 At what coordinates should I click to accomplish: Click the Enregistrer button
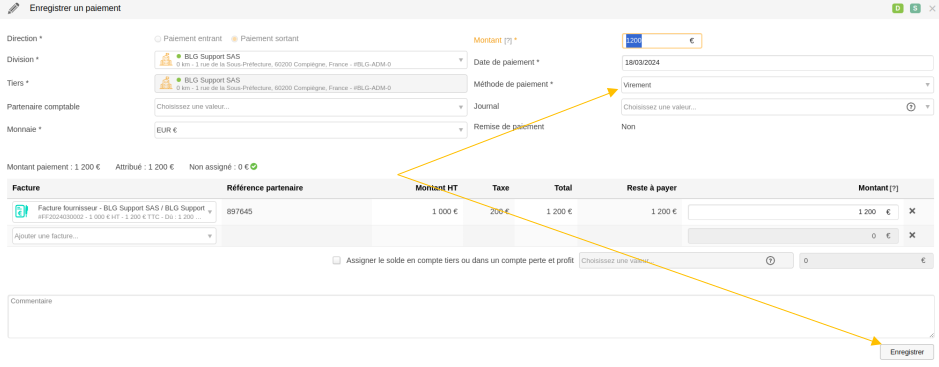coord(907,352)
